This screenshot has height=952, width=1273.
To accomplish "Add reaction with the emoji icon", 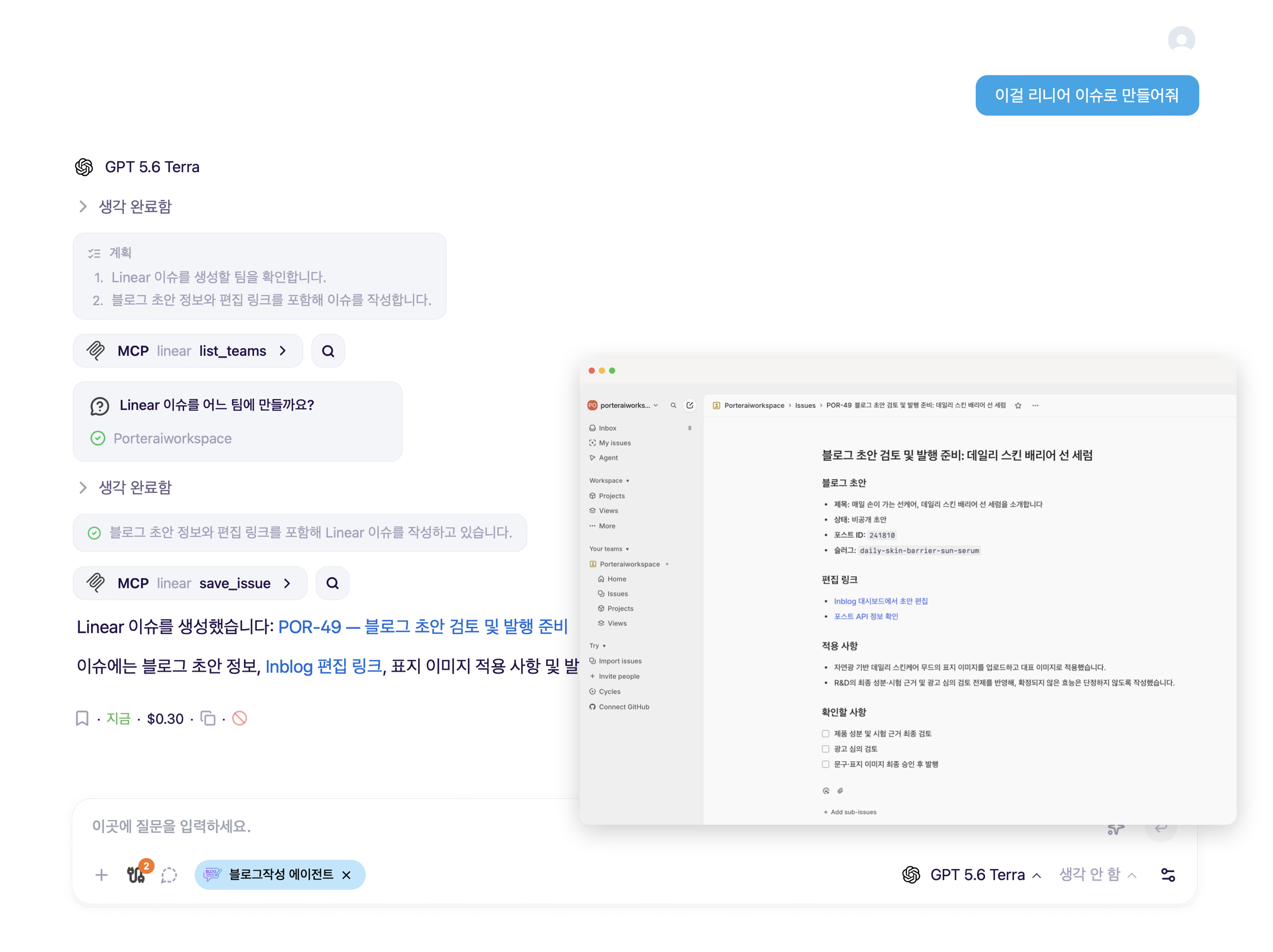I will [826, 791].
